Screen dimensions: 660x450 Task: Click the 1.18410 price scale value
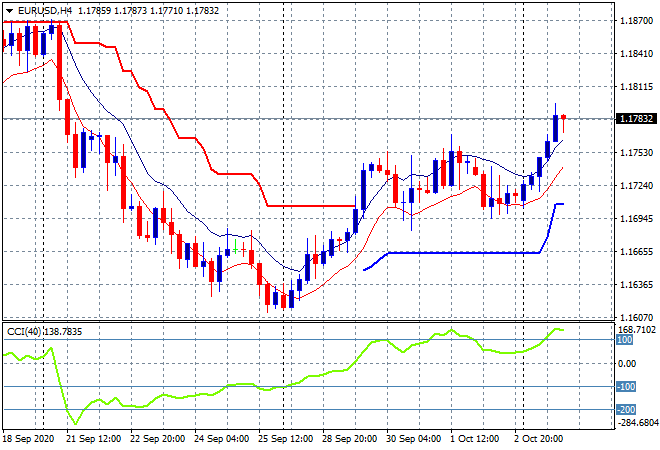point(636,53)
